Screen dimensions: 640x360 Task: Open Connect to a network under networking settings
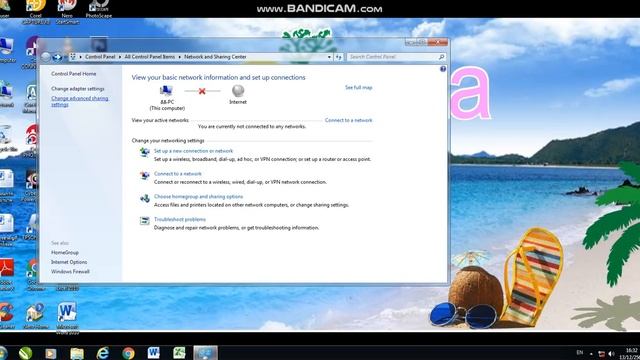(x=178, y=174)
